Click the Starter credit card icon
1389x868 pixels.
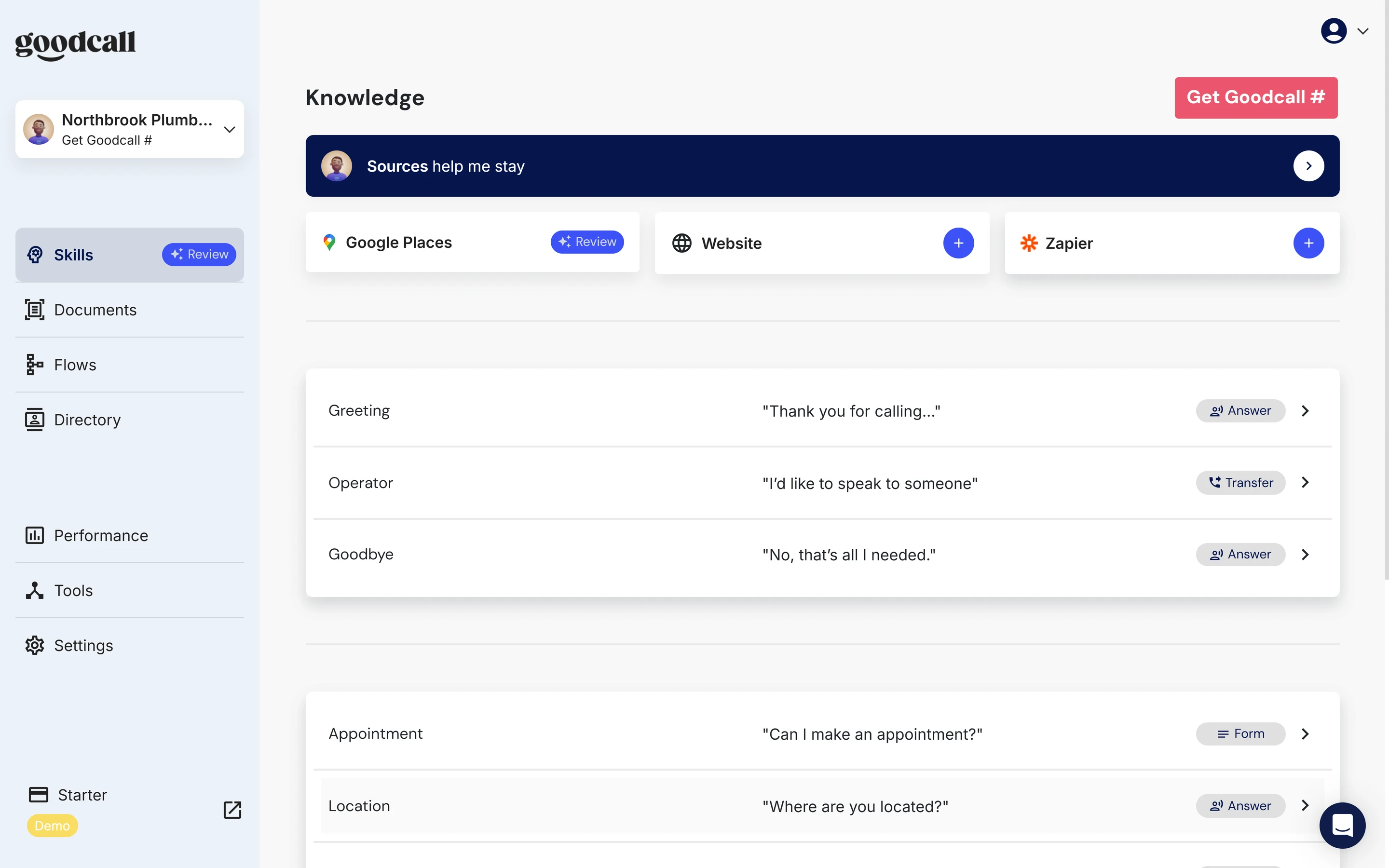coord(39,795)
